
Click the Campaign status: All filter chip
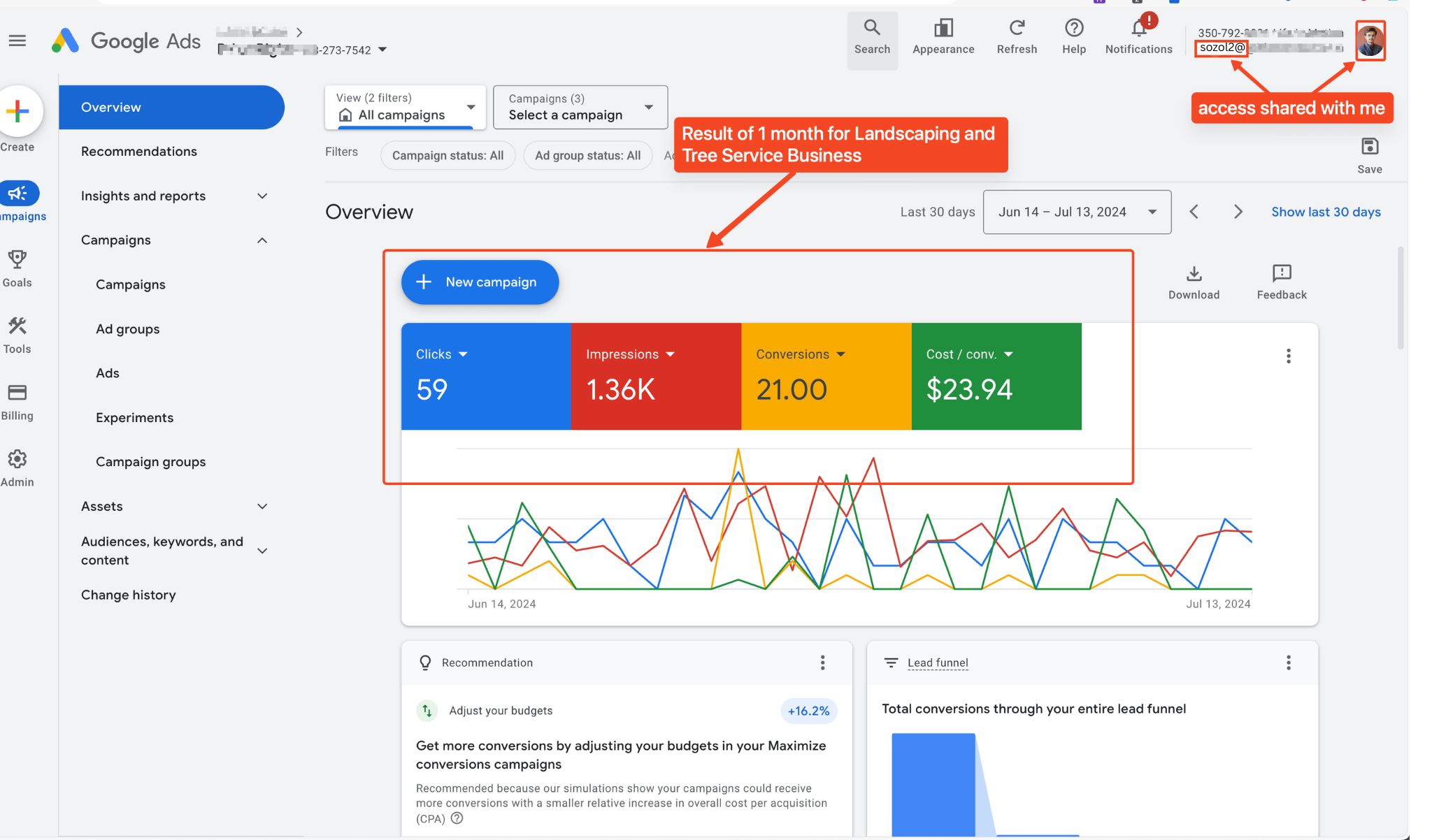point(447,155)
